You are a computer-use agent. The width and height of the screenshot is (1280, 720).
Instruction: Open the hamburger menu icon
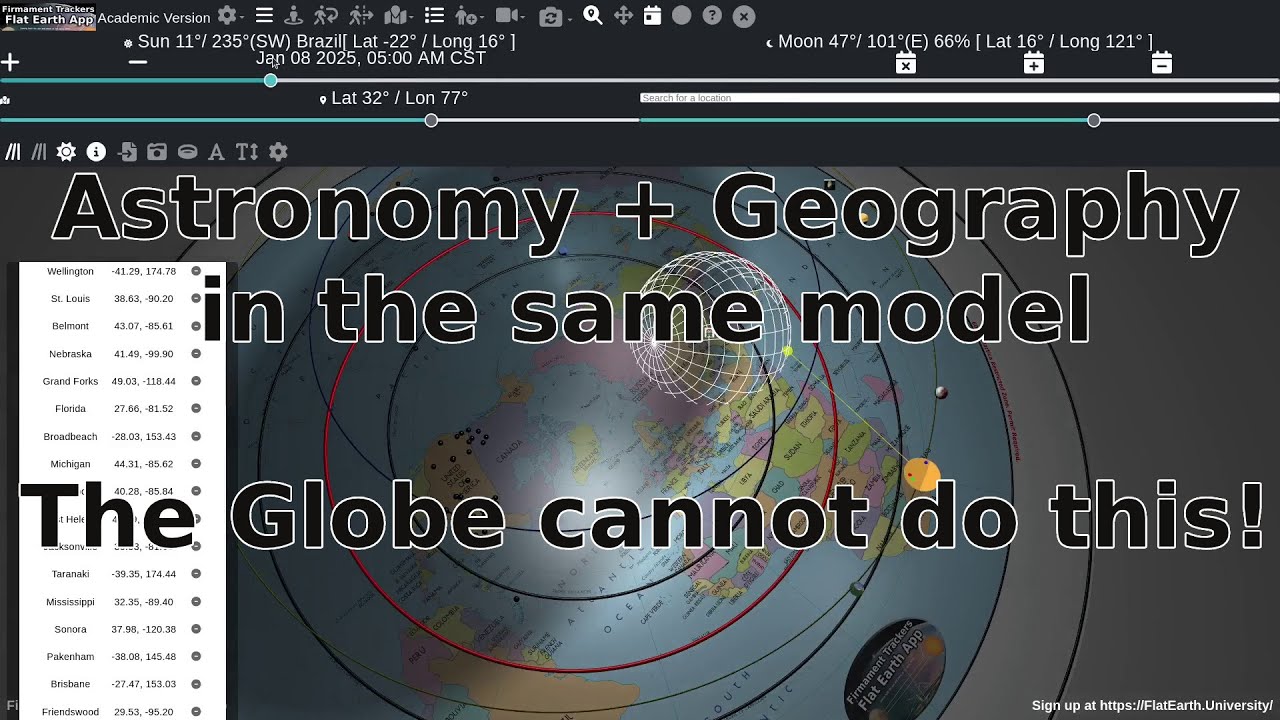264,16
